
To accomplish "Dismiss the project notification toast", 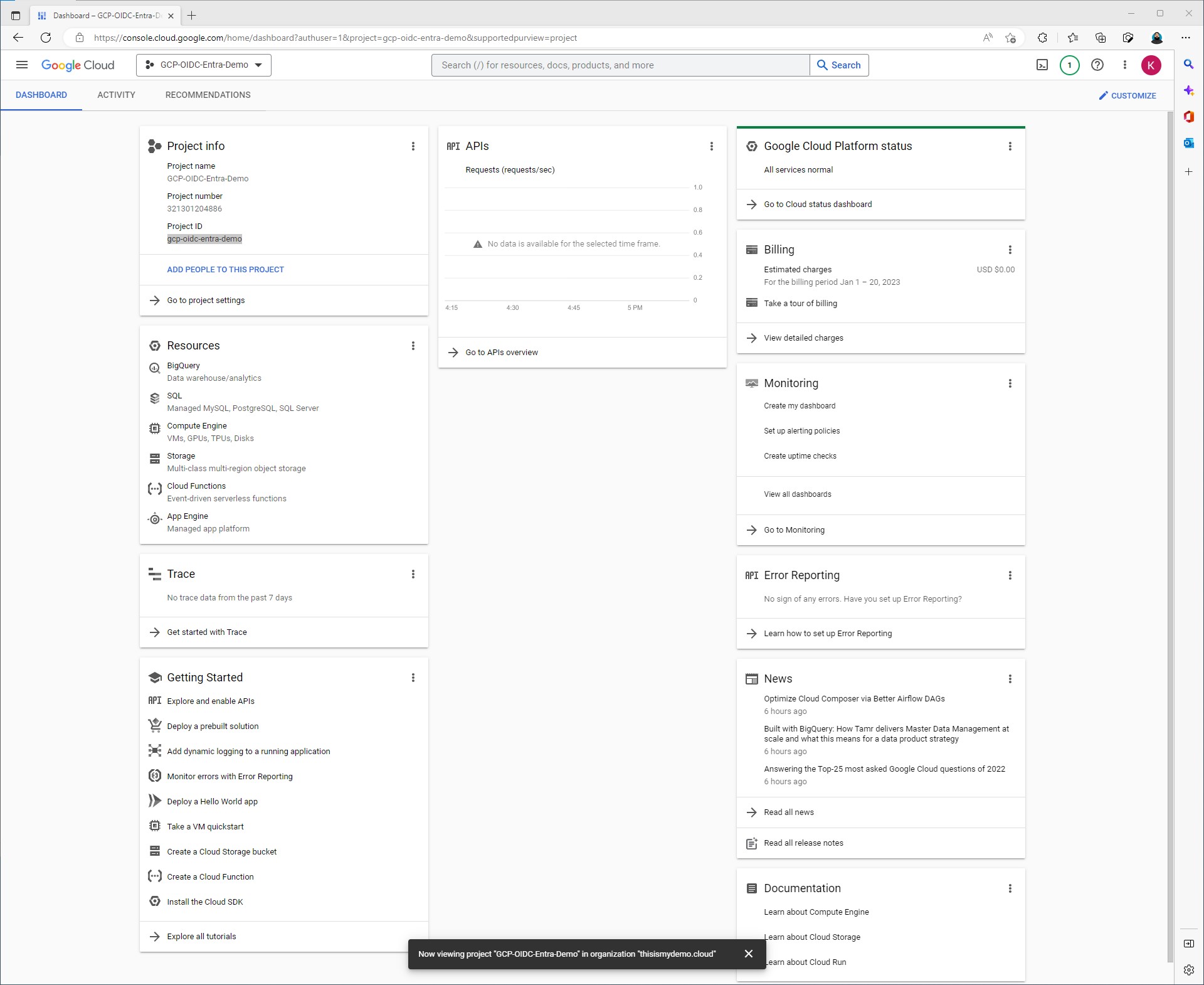I will [748, 954].
